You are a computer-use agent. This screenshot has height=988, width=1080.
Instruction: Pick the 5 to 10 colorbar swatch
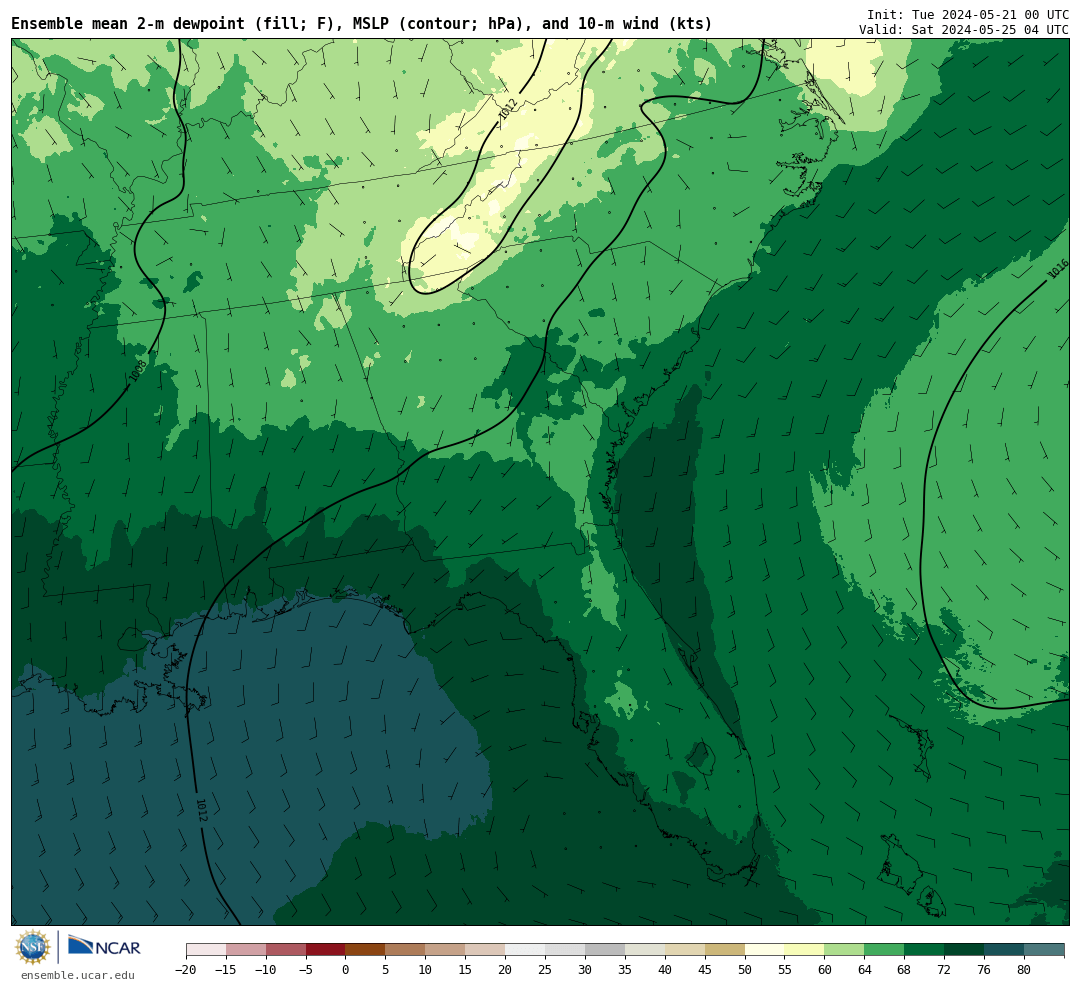[406, 950]
